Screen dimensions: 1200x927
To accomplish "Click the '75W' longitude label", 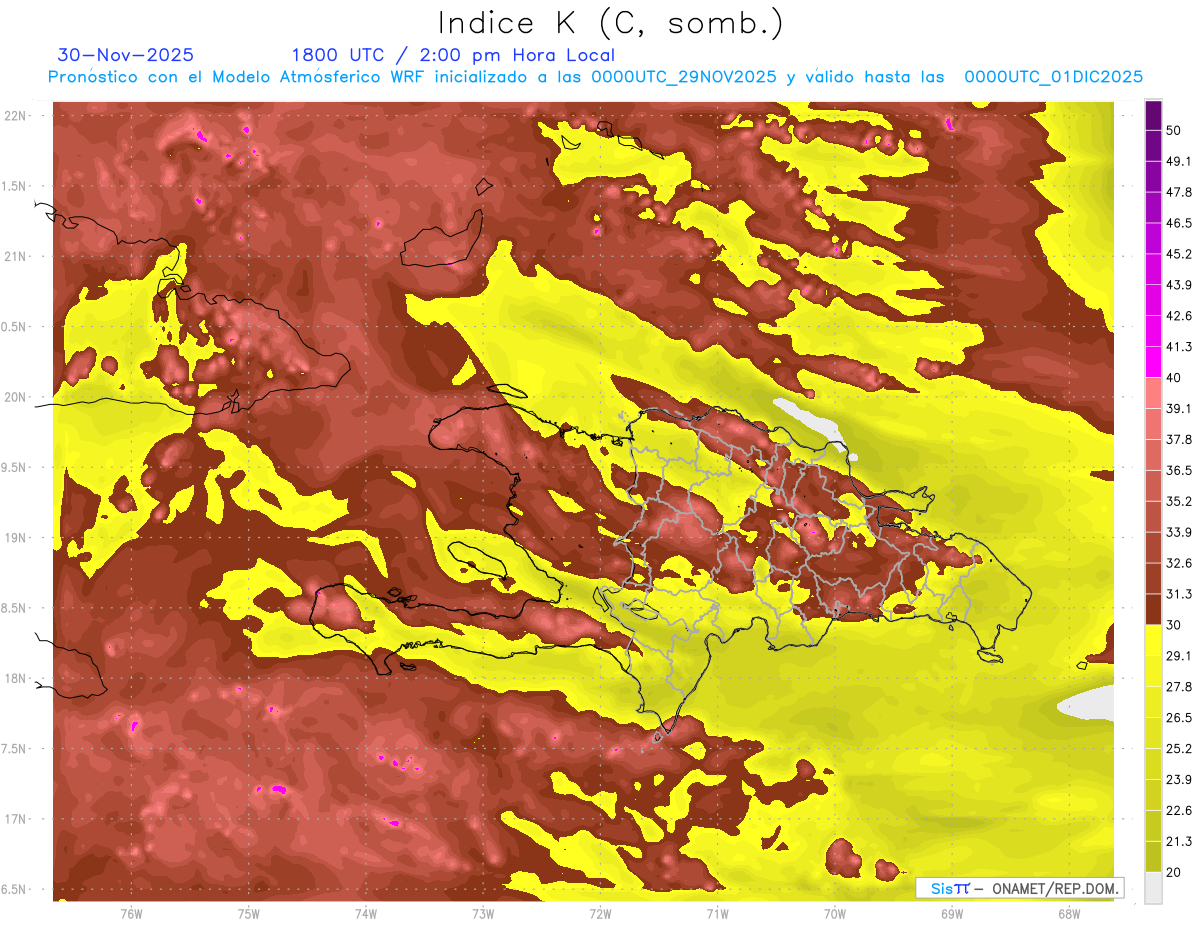I will pyautogui.click(x=248, y=913).
